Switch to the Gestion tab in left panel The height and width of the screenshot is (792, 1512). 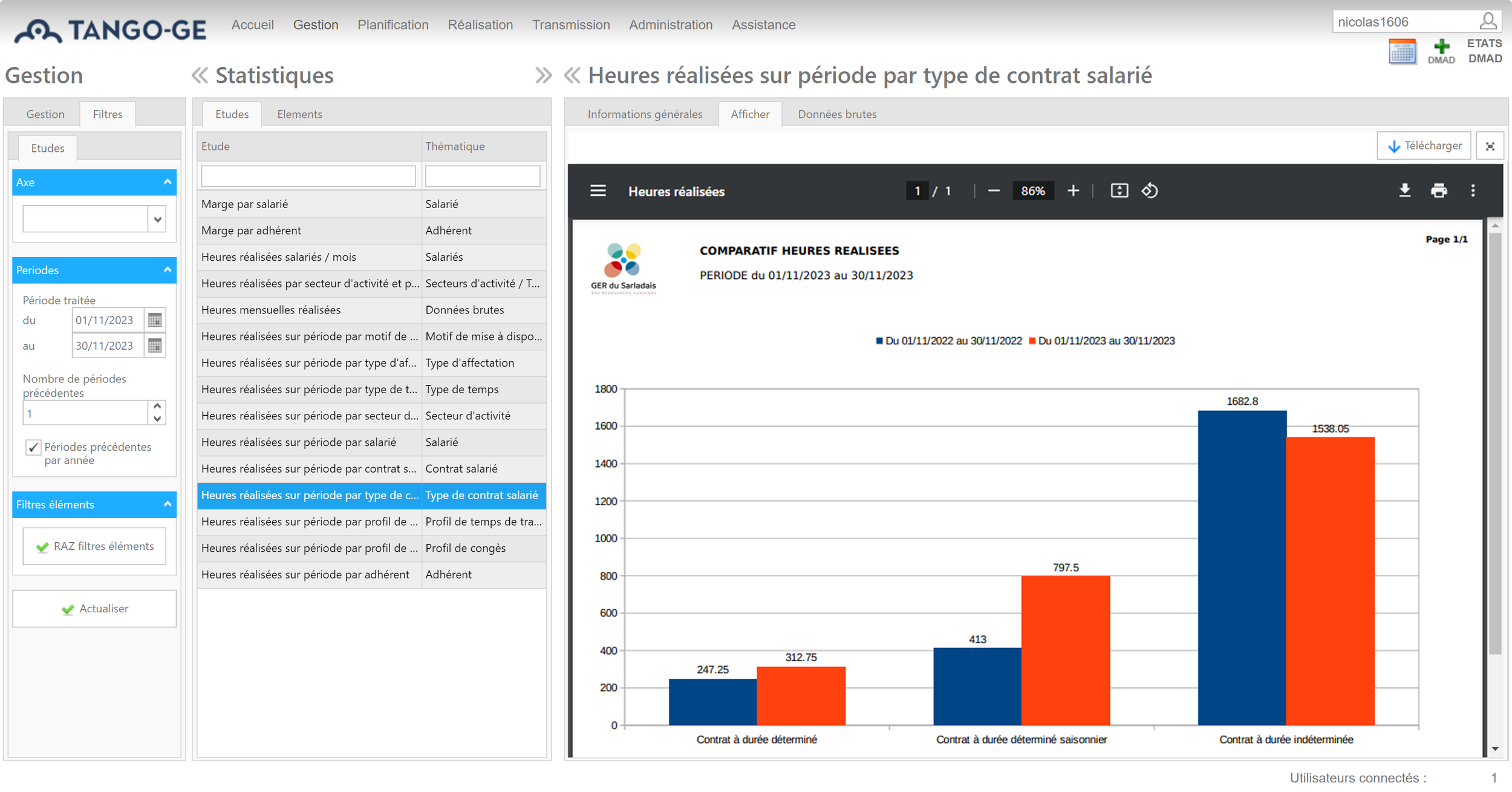pos(45,114)
